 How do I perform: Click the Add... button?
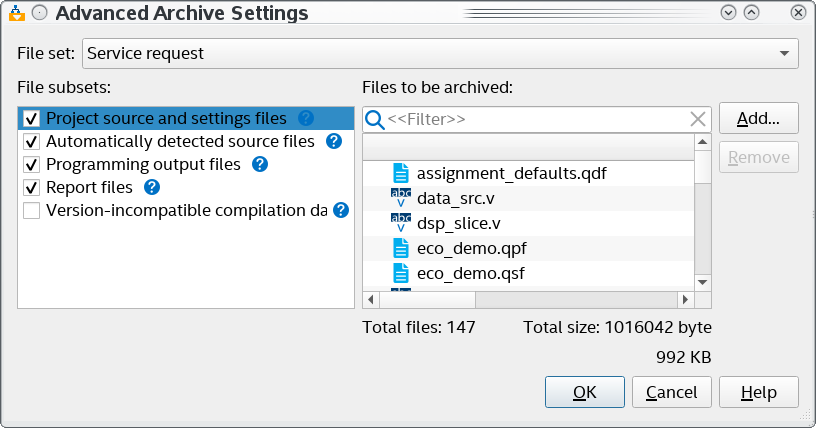[x=758, y=118]
